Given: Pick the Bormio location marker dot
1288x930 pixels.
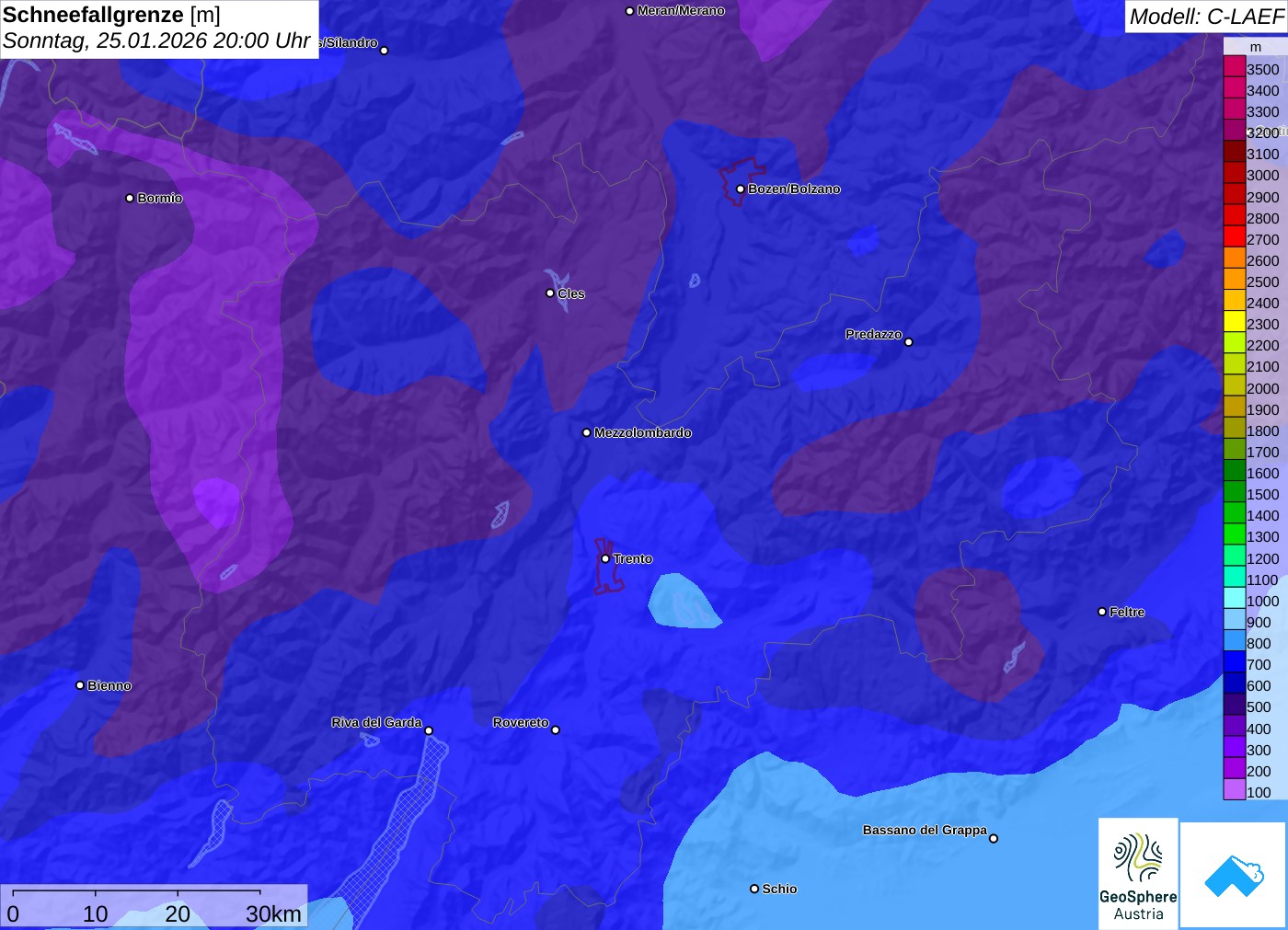Looking at the screenshot, I should click(130, 198).
